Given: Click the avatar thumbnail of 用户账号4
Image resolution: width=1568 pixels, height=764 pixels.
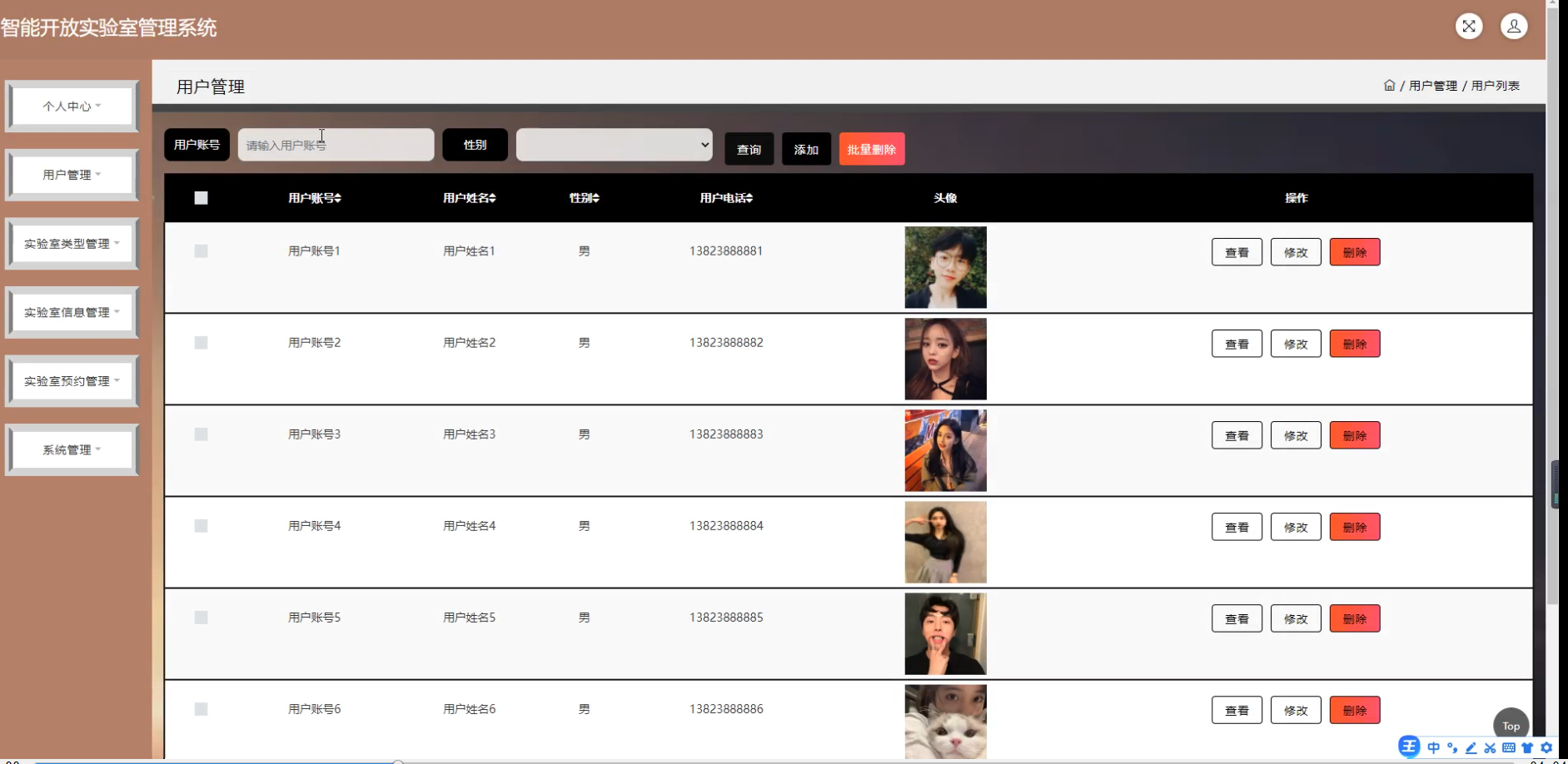Looking at the screenshot, I should tap(945, 542).
